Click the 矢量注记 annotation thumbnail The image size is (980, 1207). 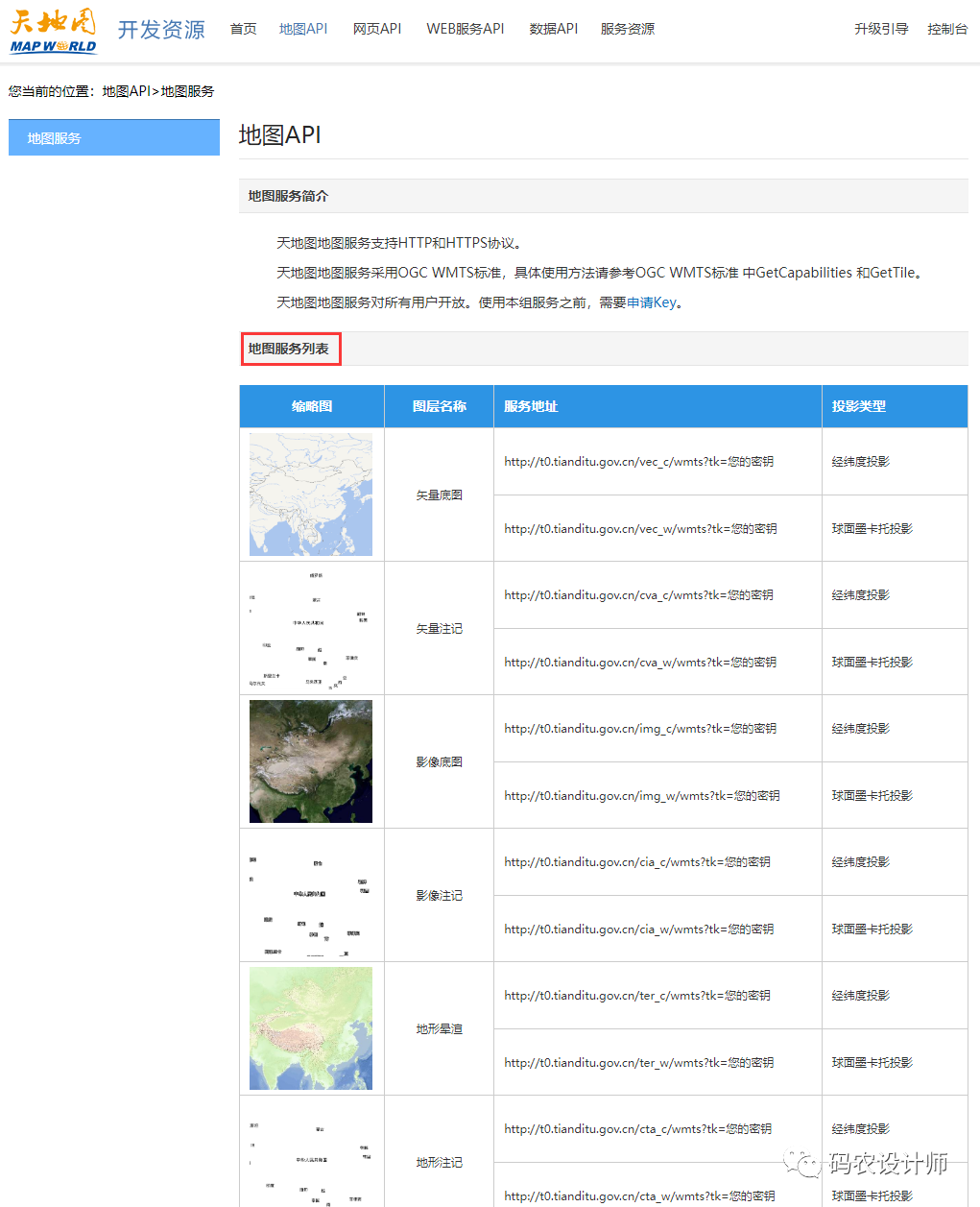point(311,628)
